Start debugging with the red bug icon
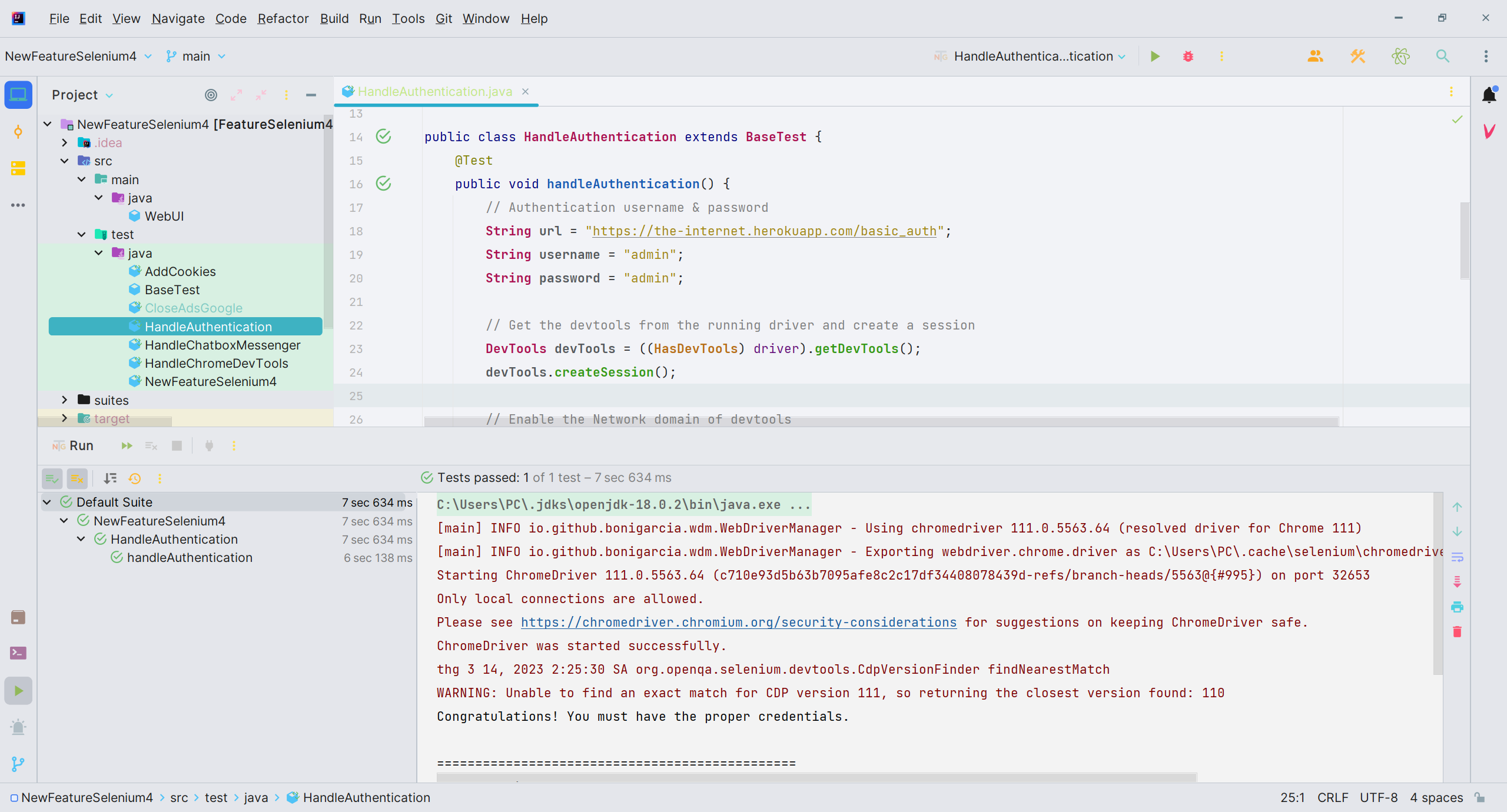Screen dimensions: 1507x812 [x=1188, y=56]
